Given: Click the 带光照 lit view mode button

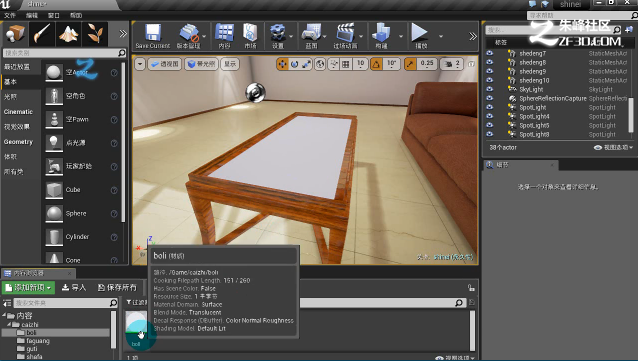Looking at the screenshot, I should pyautogui.click(x=201, y=64).
